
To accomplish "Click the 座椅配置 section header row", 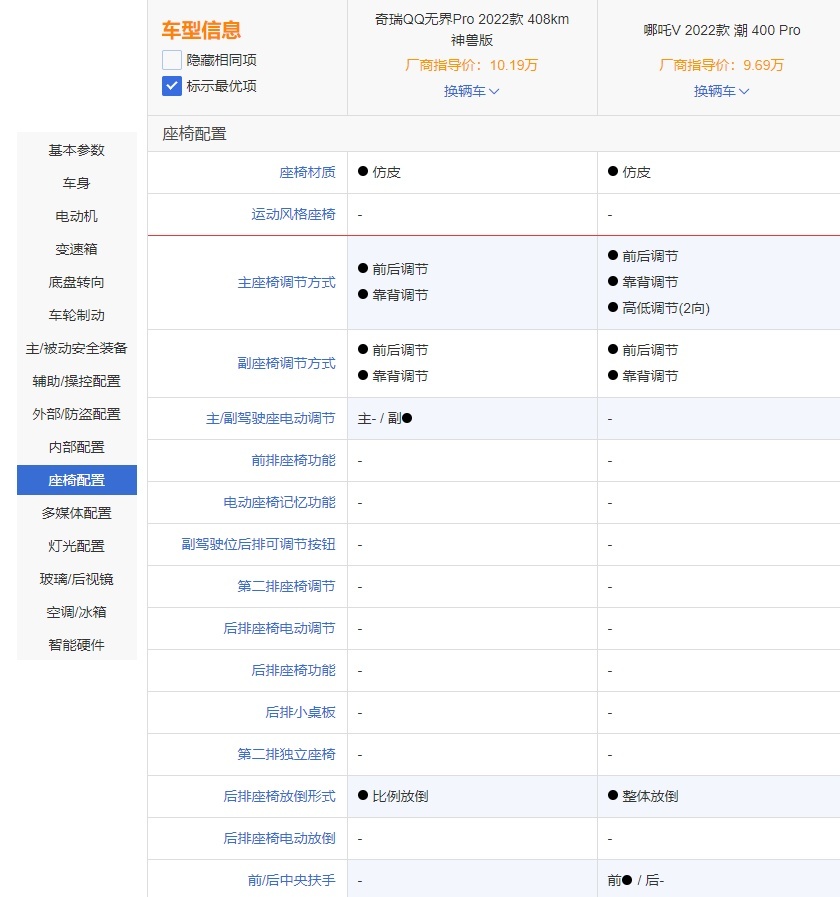I will (x=494, y=134).
